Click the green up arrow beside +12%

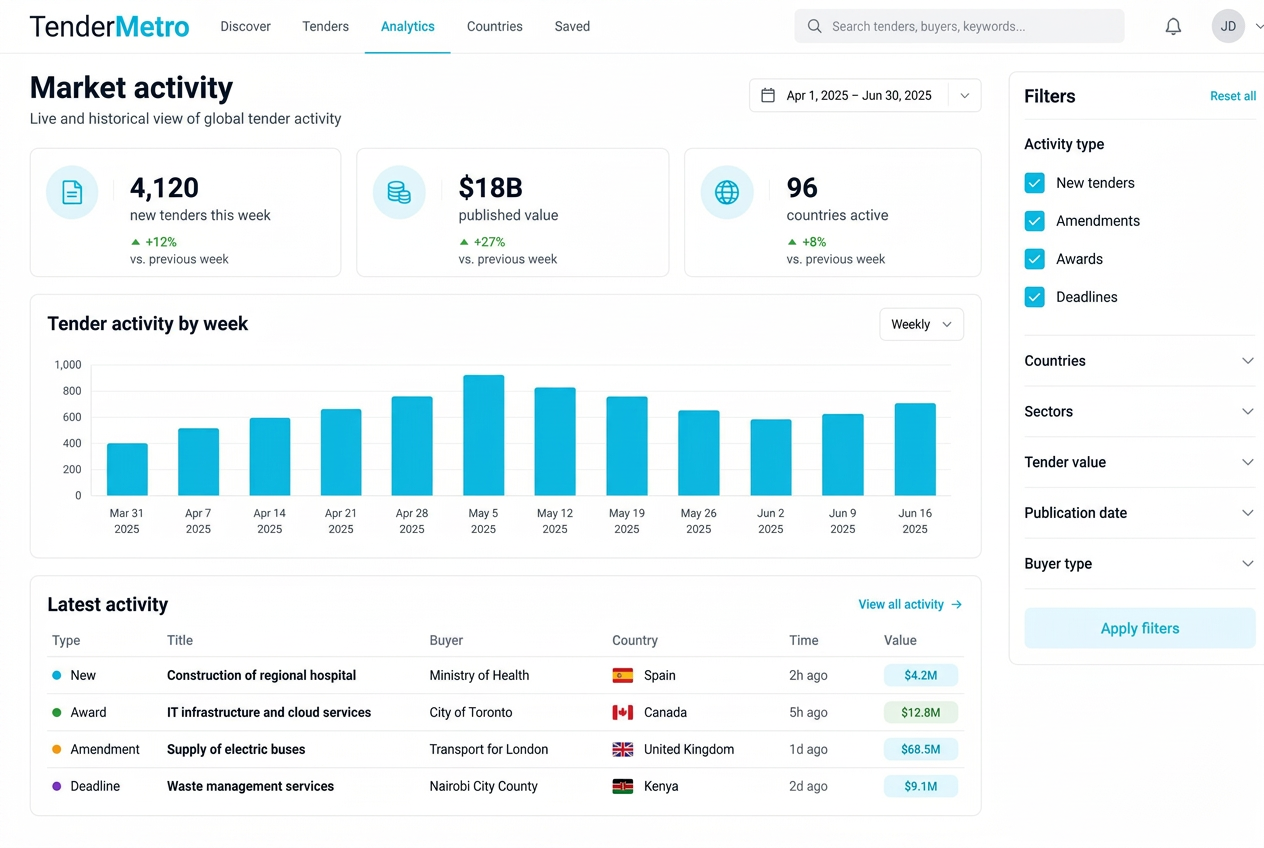pos(135,242)
